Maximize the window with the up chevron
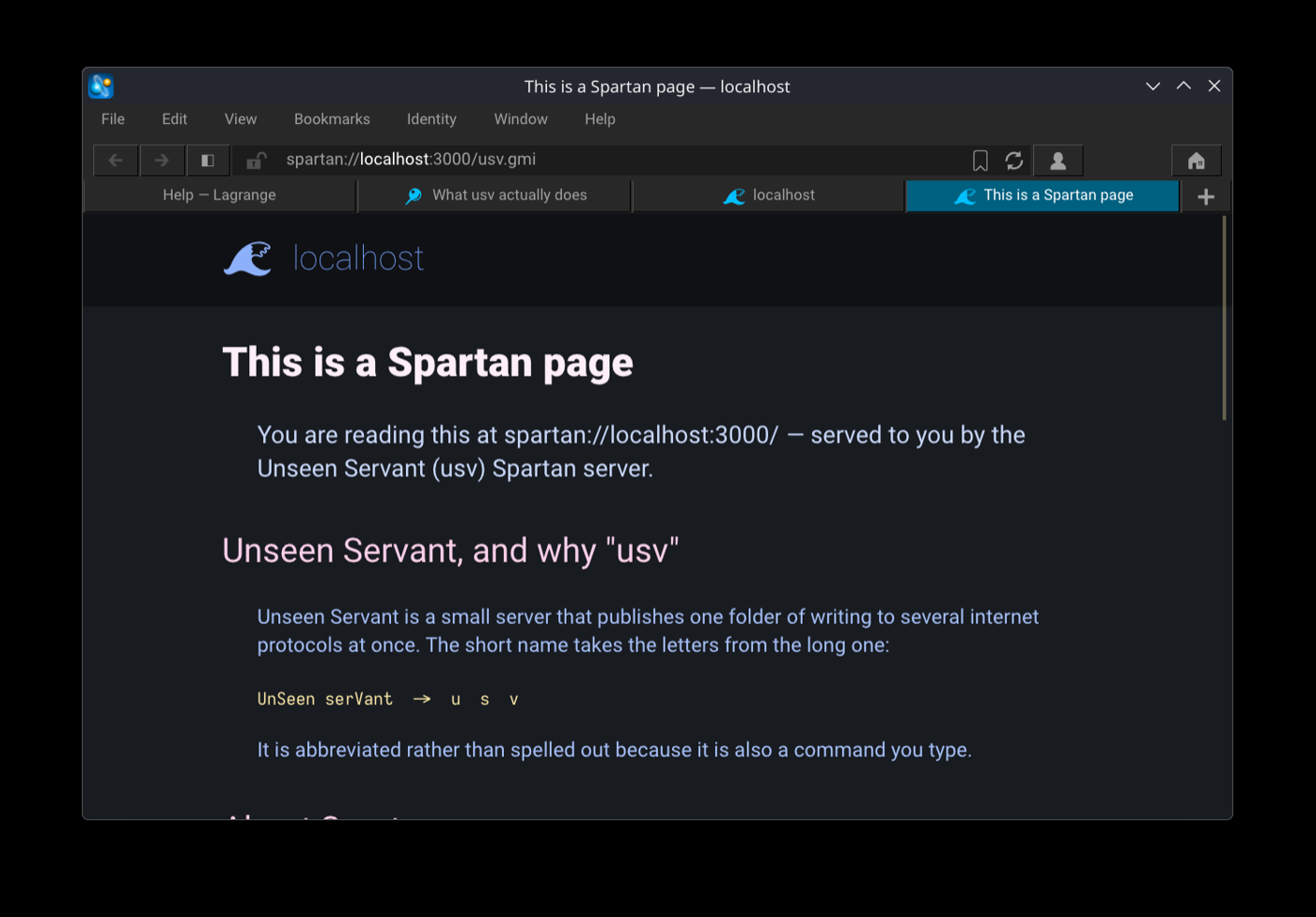Screen dimensions: 1316x917 click(1184, 86)
